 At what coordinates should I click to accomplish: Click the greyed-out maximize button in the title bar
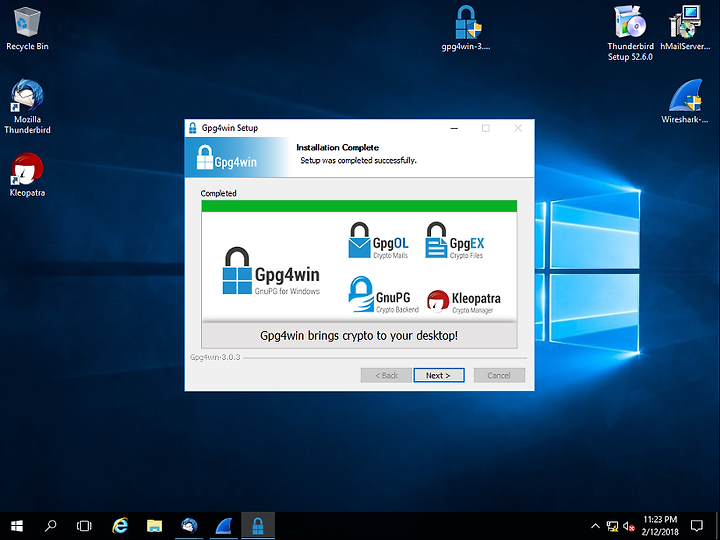485,128
